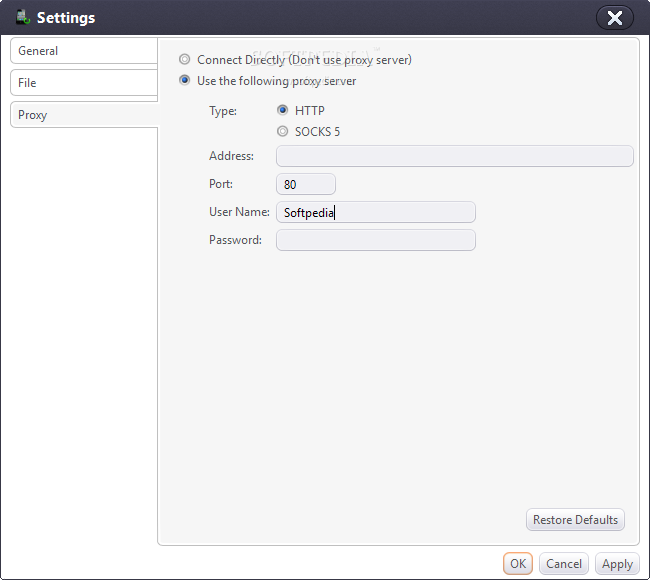Viewport: 650px width, 580px height.
Task: Close the Settings dialog with X button
Action: pos(614,18)
